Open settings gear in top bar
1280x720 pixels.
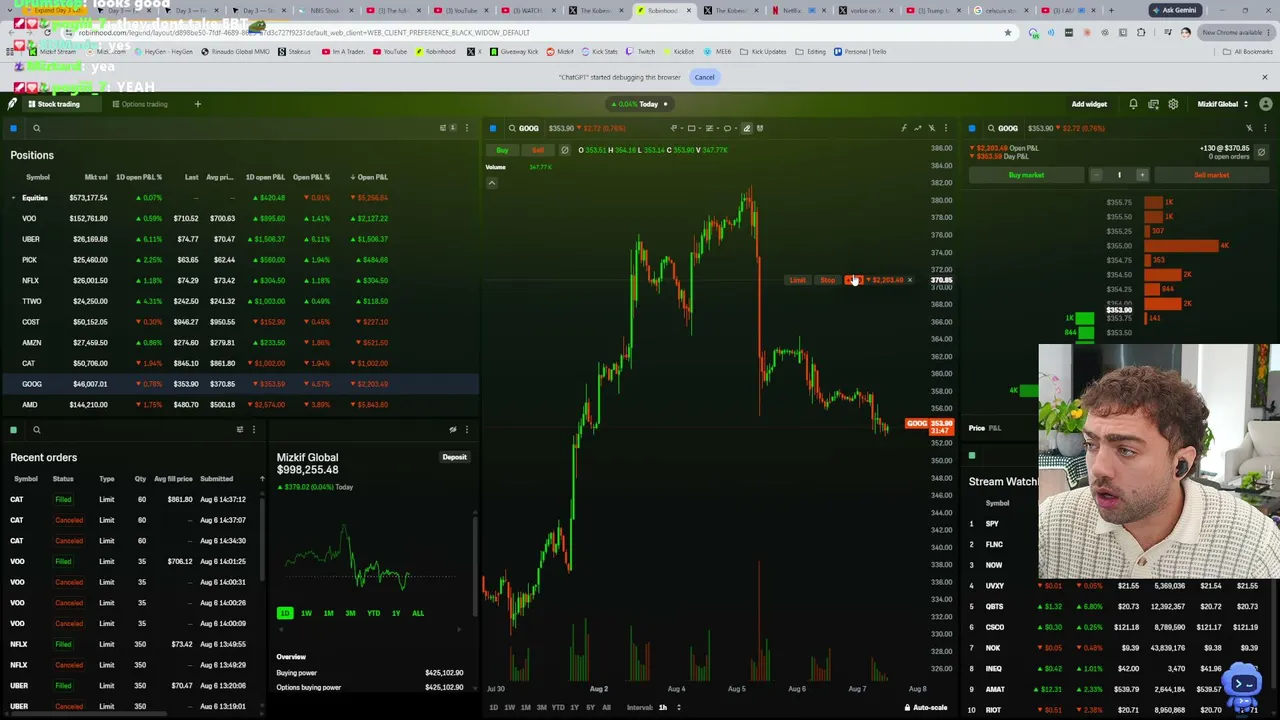pos(1173,104)
